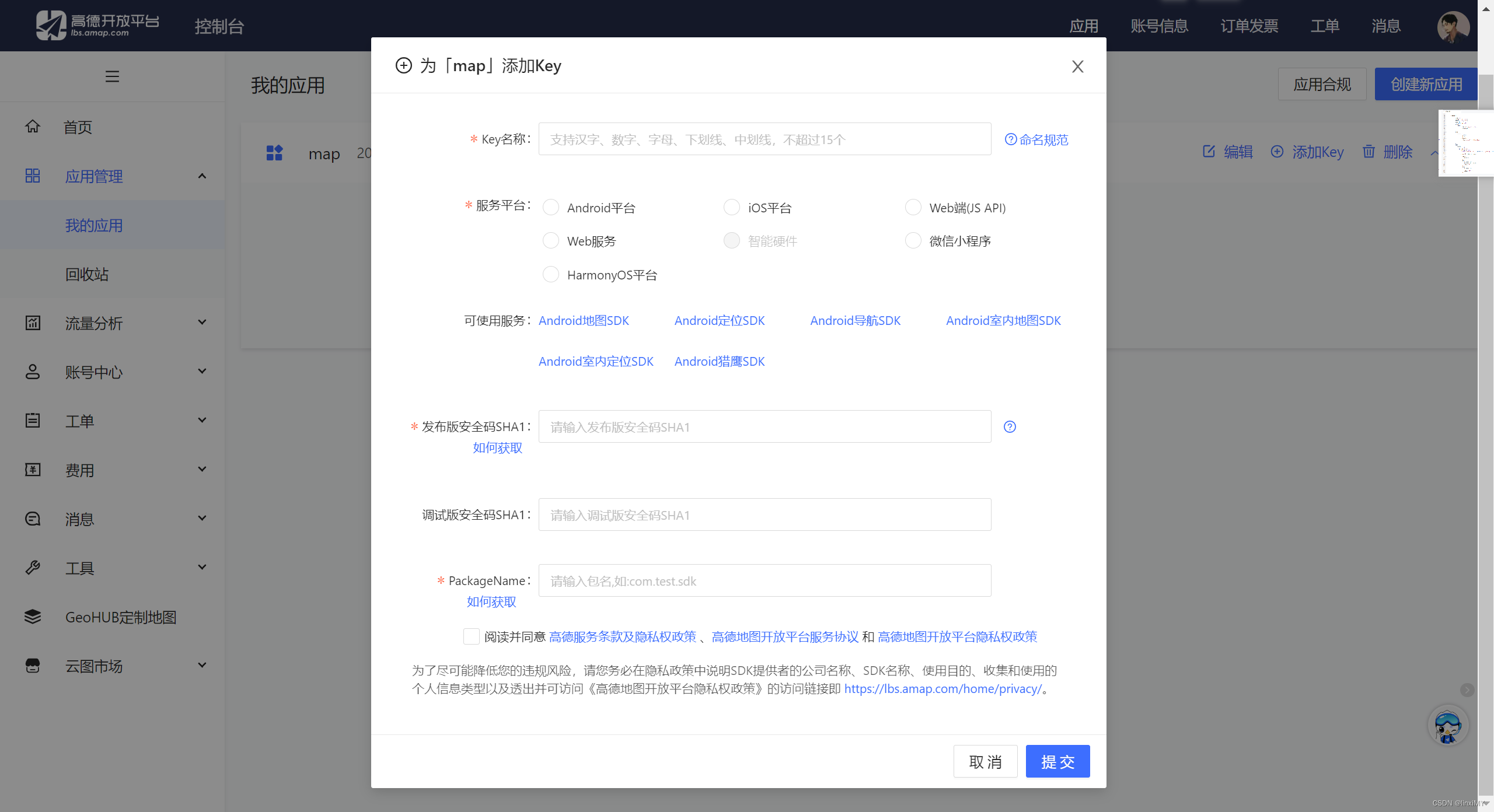Click the map application grid icon
The image size is (1494, 812).
274,153
